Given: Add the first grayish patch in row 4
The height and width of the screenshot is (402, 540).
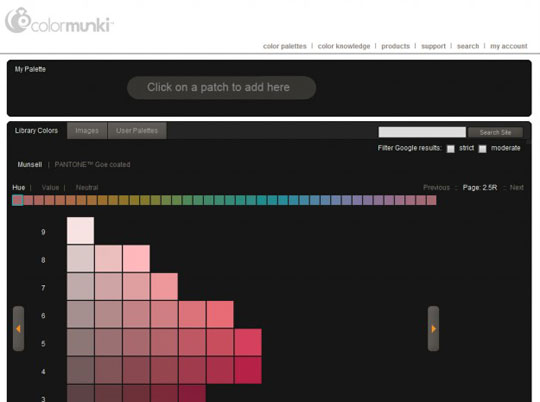Looking at the screenshot, I should pos(80,370).
